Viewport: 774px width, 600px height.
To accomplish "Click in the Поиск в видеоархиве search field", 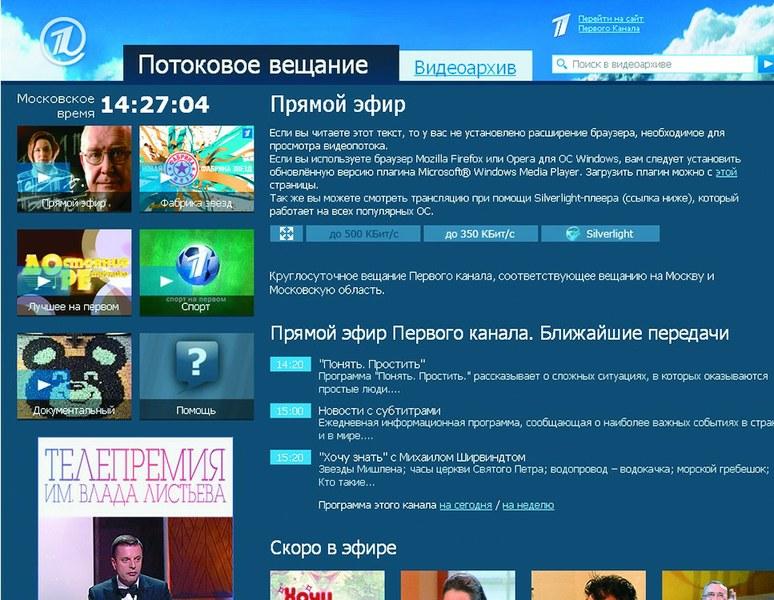I will (x=660, y=64).
